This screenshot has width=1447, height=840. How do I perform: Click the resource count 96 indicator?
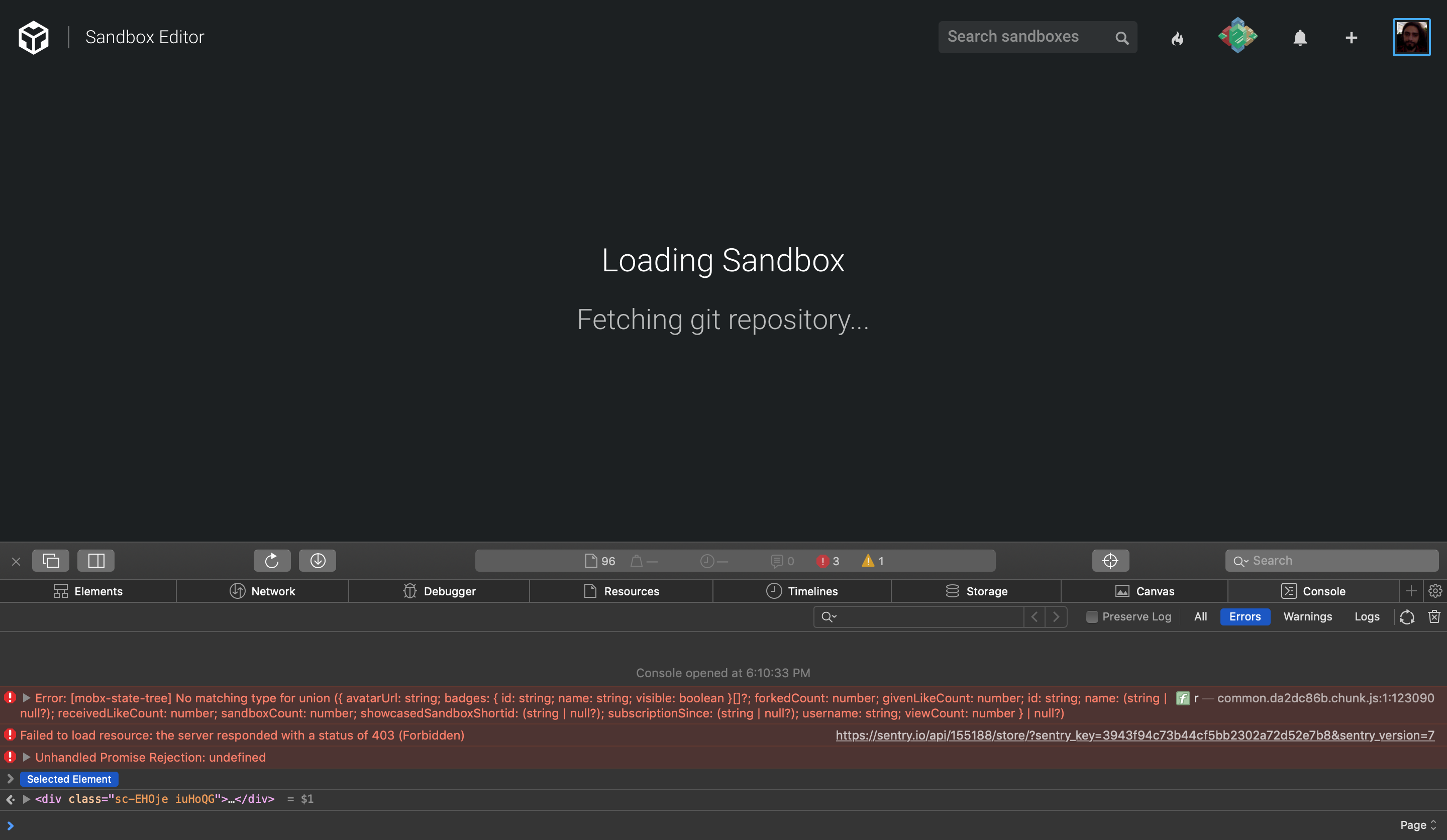(x=600, y=561)
